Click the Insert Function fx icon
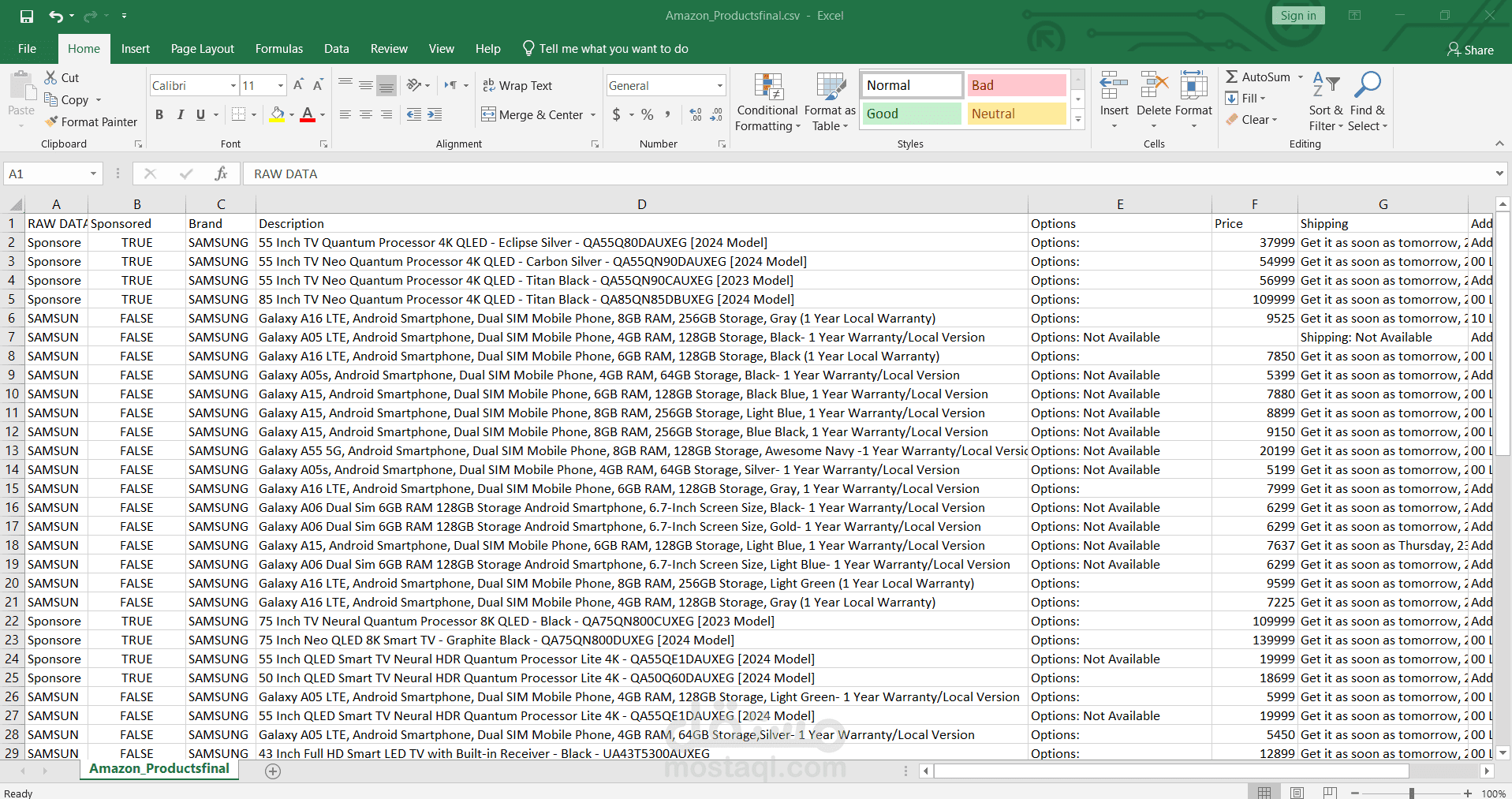The height and width of the screenshot is (799, 1512). (x=222, y=174)
